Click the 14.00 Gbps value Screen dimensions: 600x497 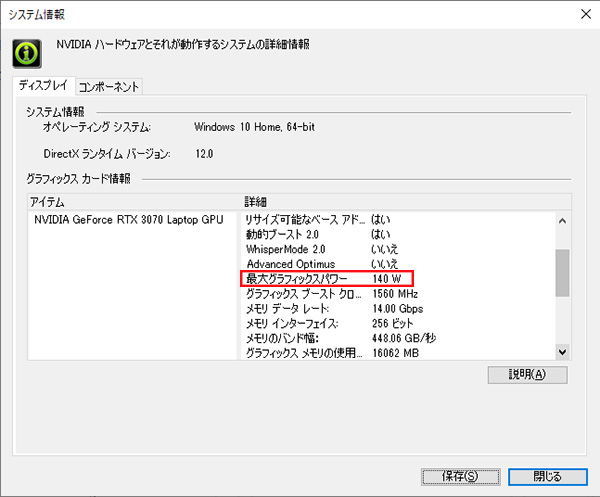398,309
